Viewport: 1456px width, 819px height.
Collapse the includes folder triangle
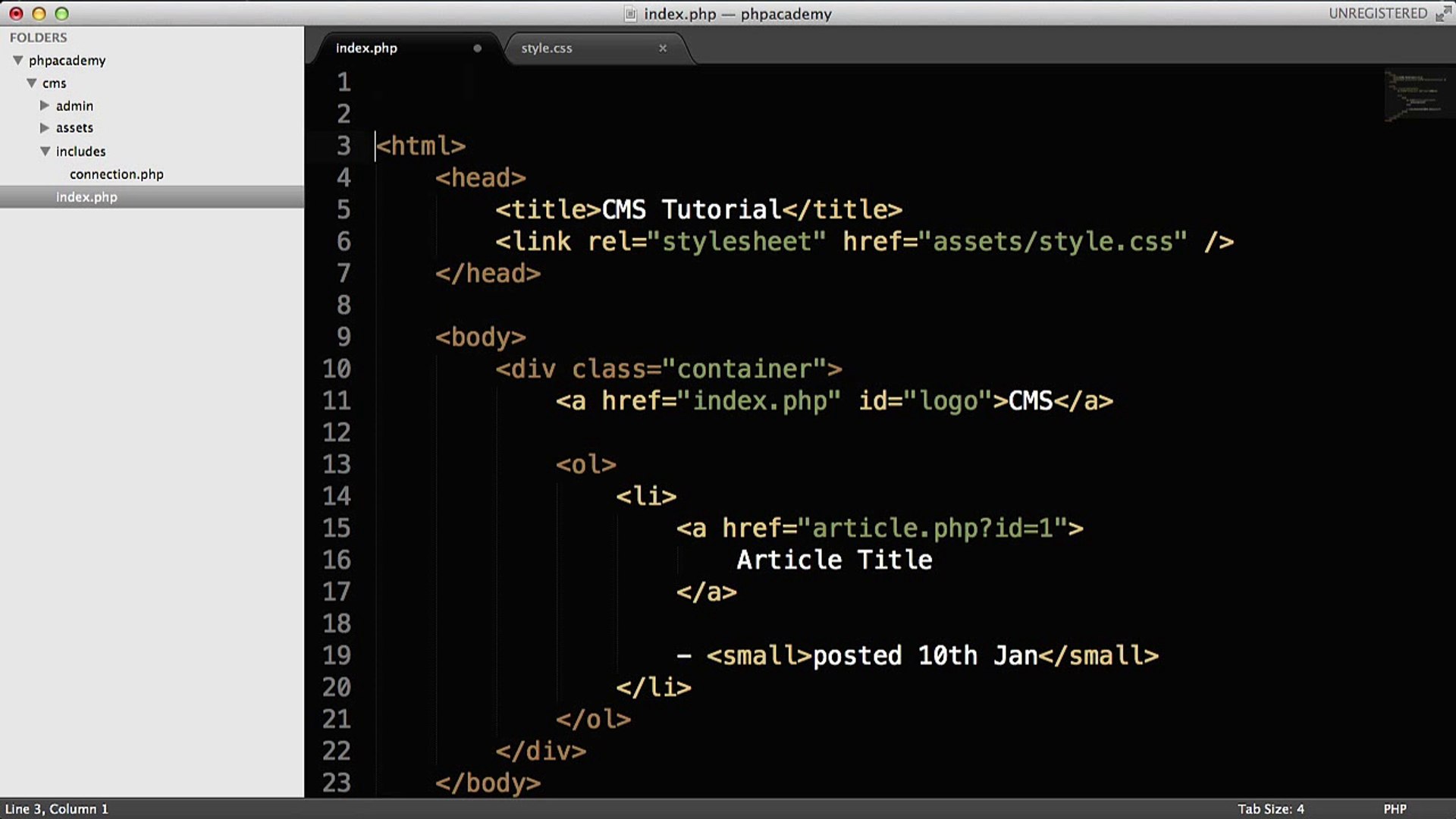pyautogui.click(x=45, y=151)
